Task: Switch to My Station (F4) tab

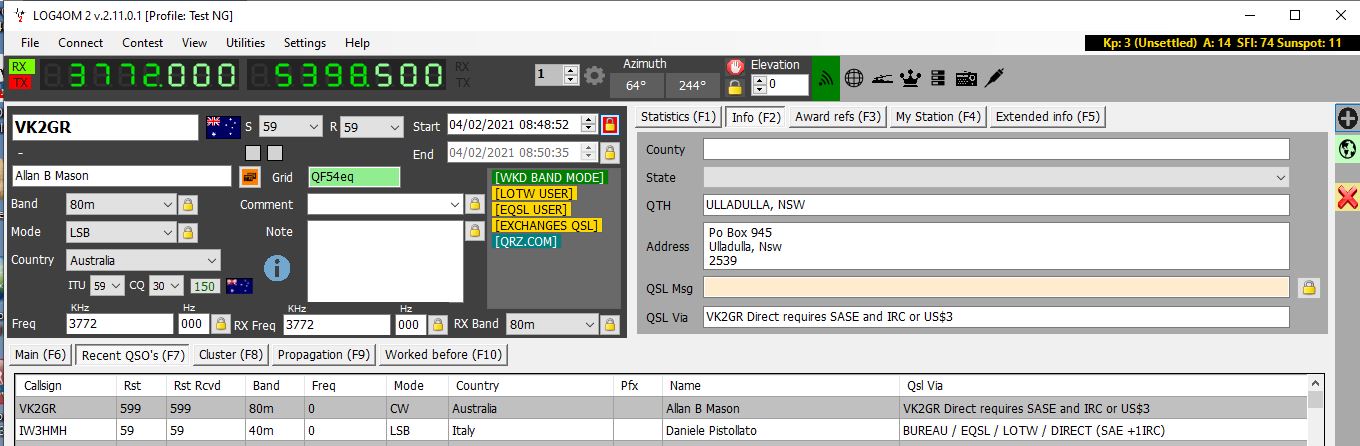Action: (938, 117)
